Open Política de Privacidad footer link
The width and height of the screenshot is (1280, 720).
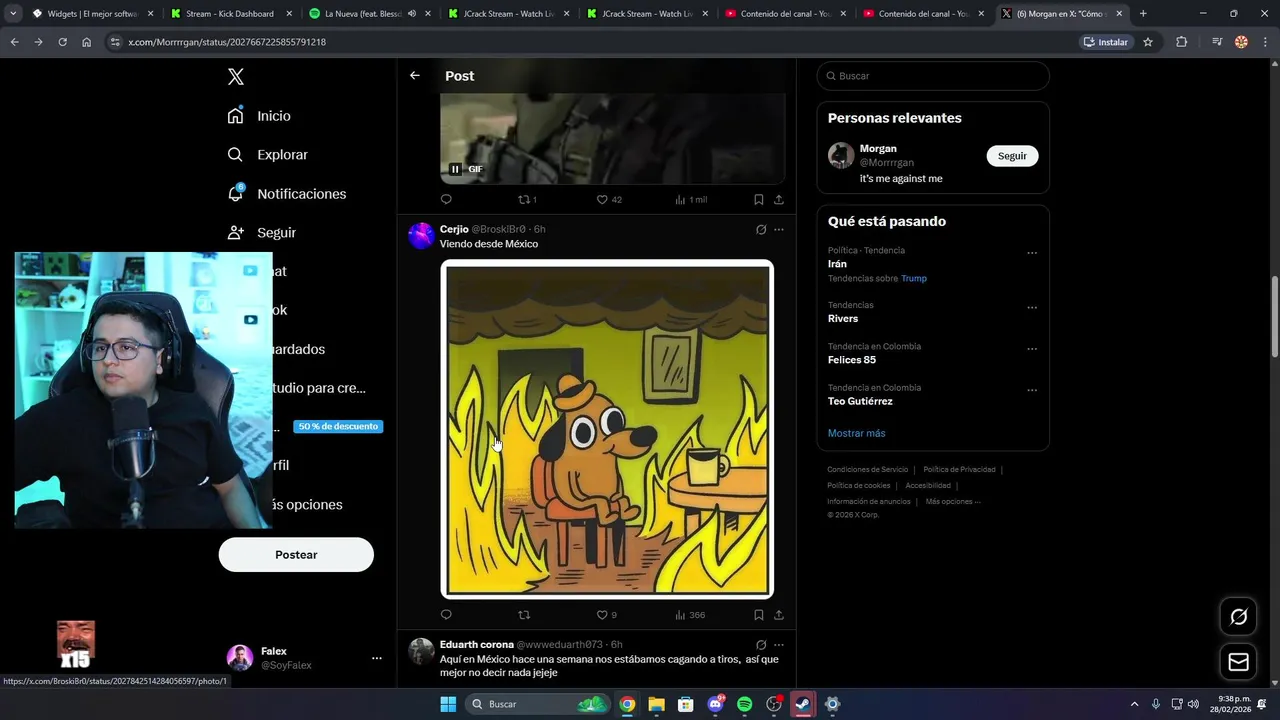pyautogui.click(x=959, y=470)
